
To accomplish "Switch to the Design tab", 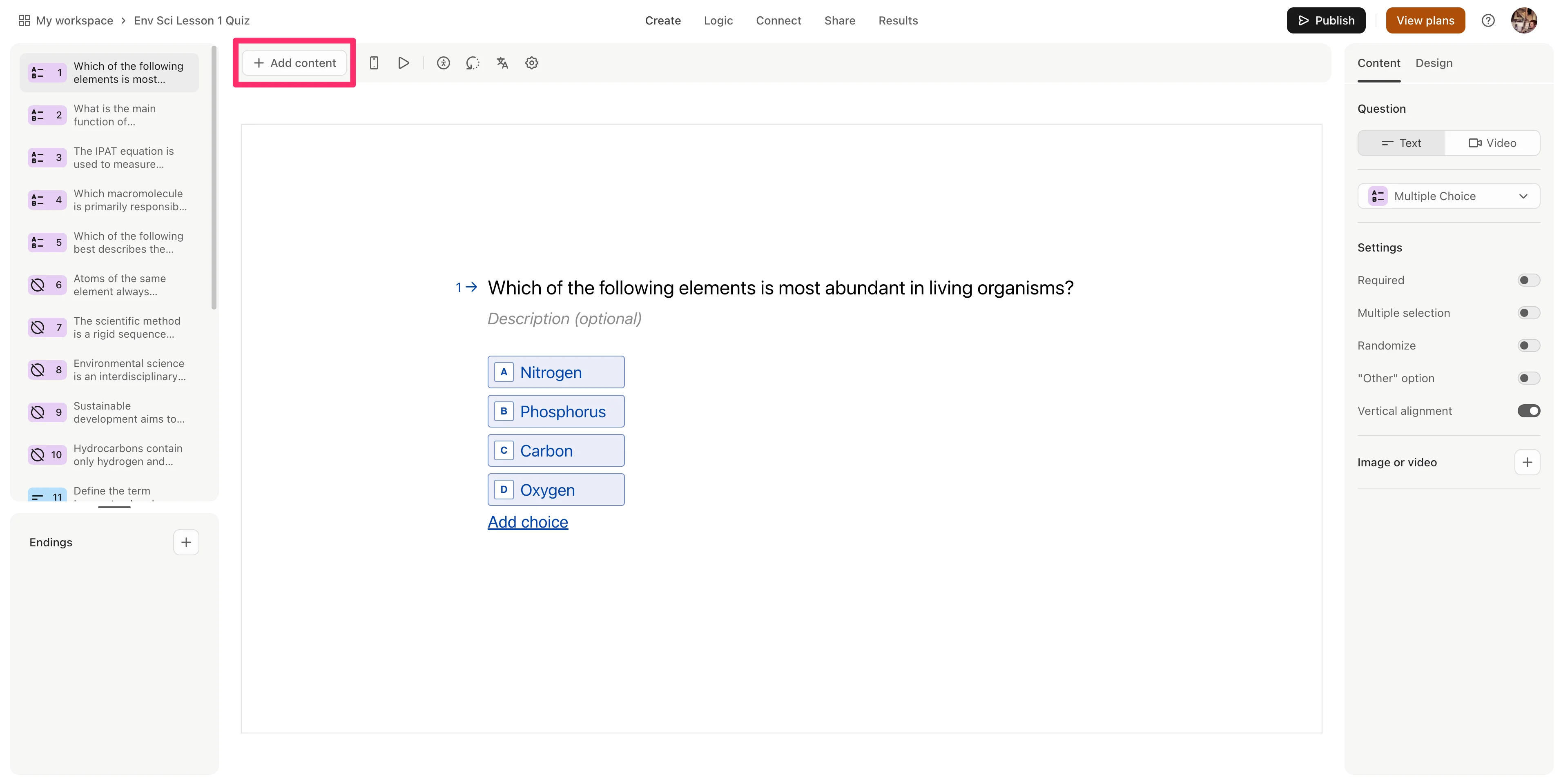I will [x=1433, y=63].
